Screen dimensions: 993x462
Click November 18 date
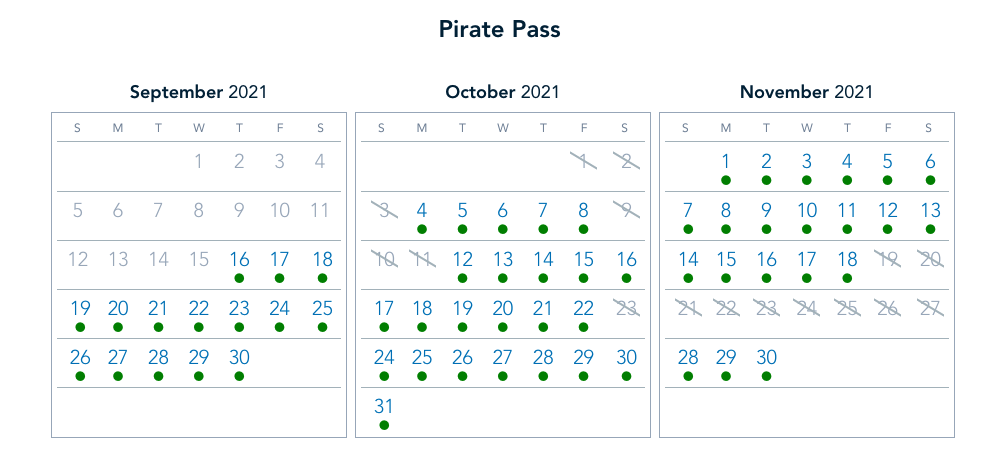pos(847,259)
